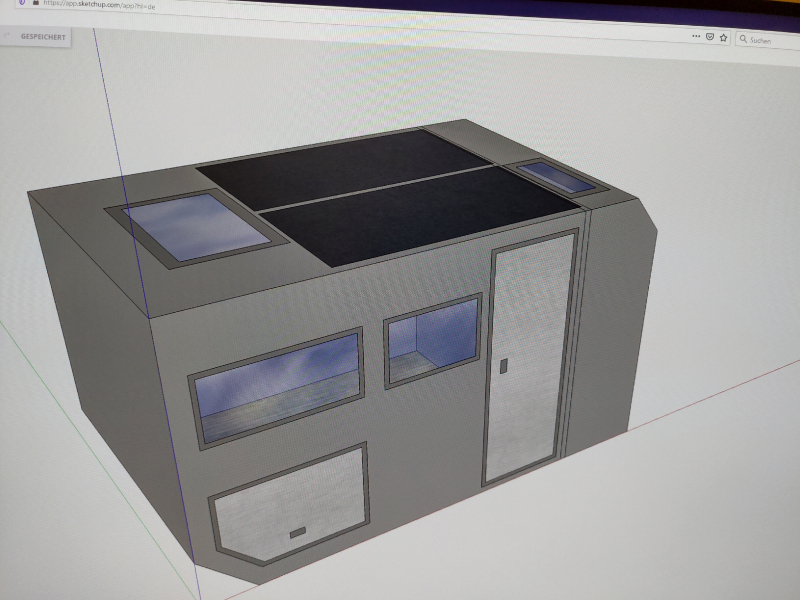
Task: Save the page with the Pocket icon
Action: pyautogui.click(x=710, y=37)
